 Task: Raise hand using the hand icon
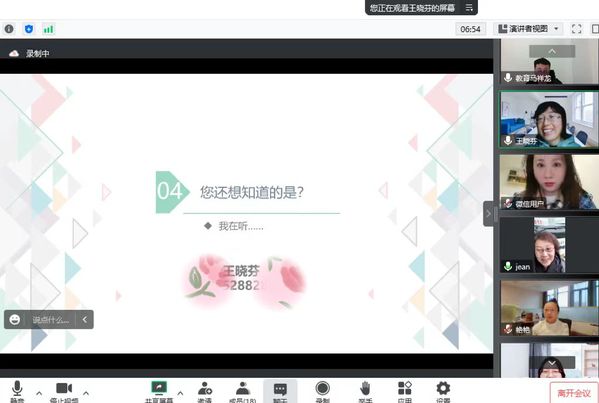(x=365, y=391)
